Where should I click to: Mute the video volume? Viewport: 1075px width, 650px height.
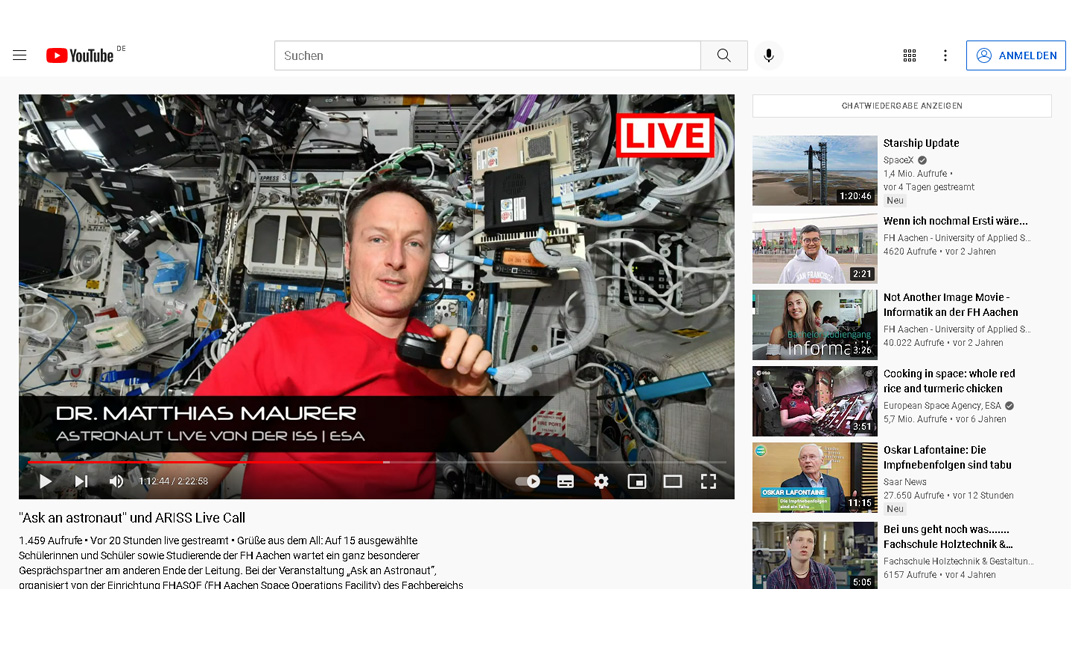click(x=117, y=481)
